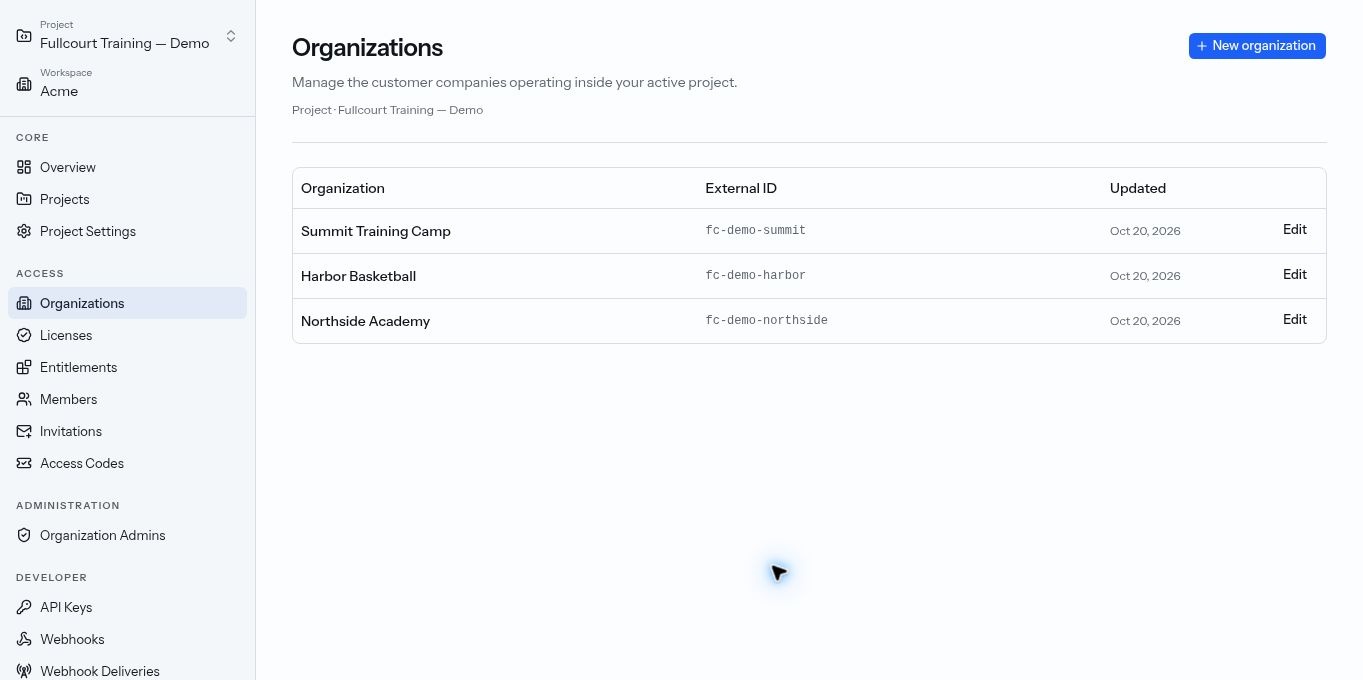Click the Updated column header
Image resolution: width=1363 pixels, height=680 pixels.
1138,188
